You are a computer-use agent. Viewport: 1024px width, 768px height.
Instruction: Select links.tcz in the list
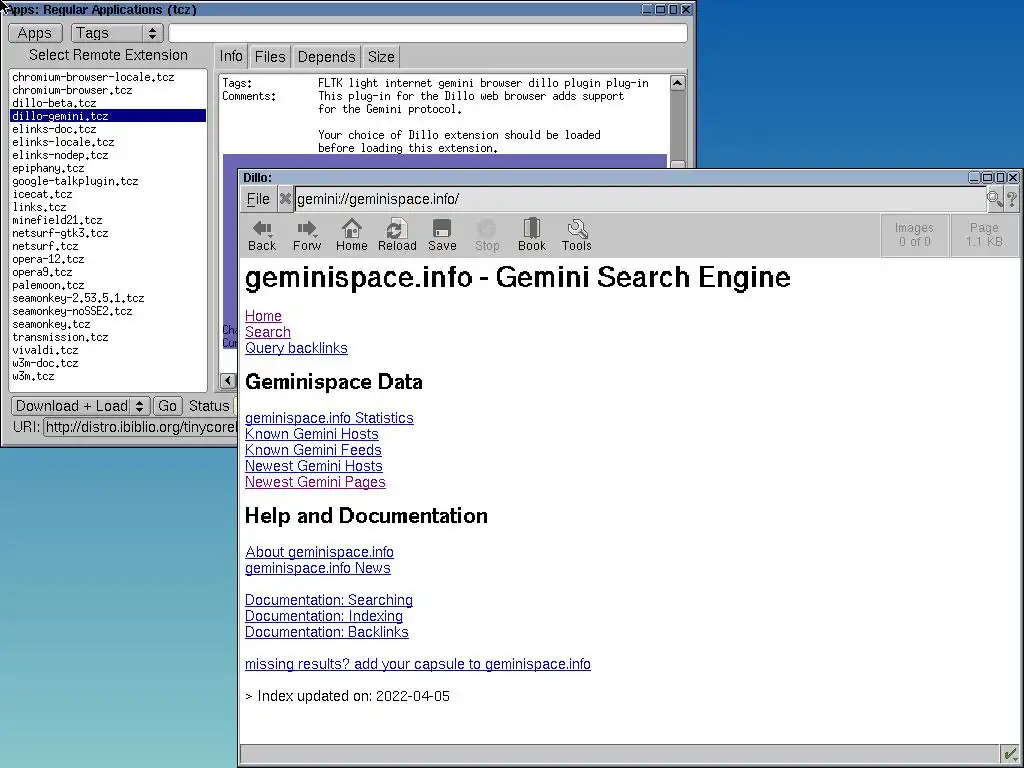[x=108, y=207]
